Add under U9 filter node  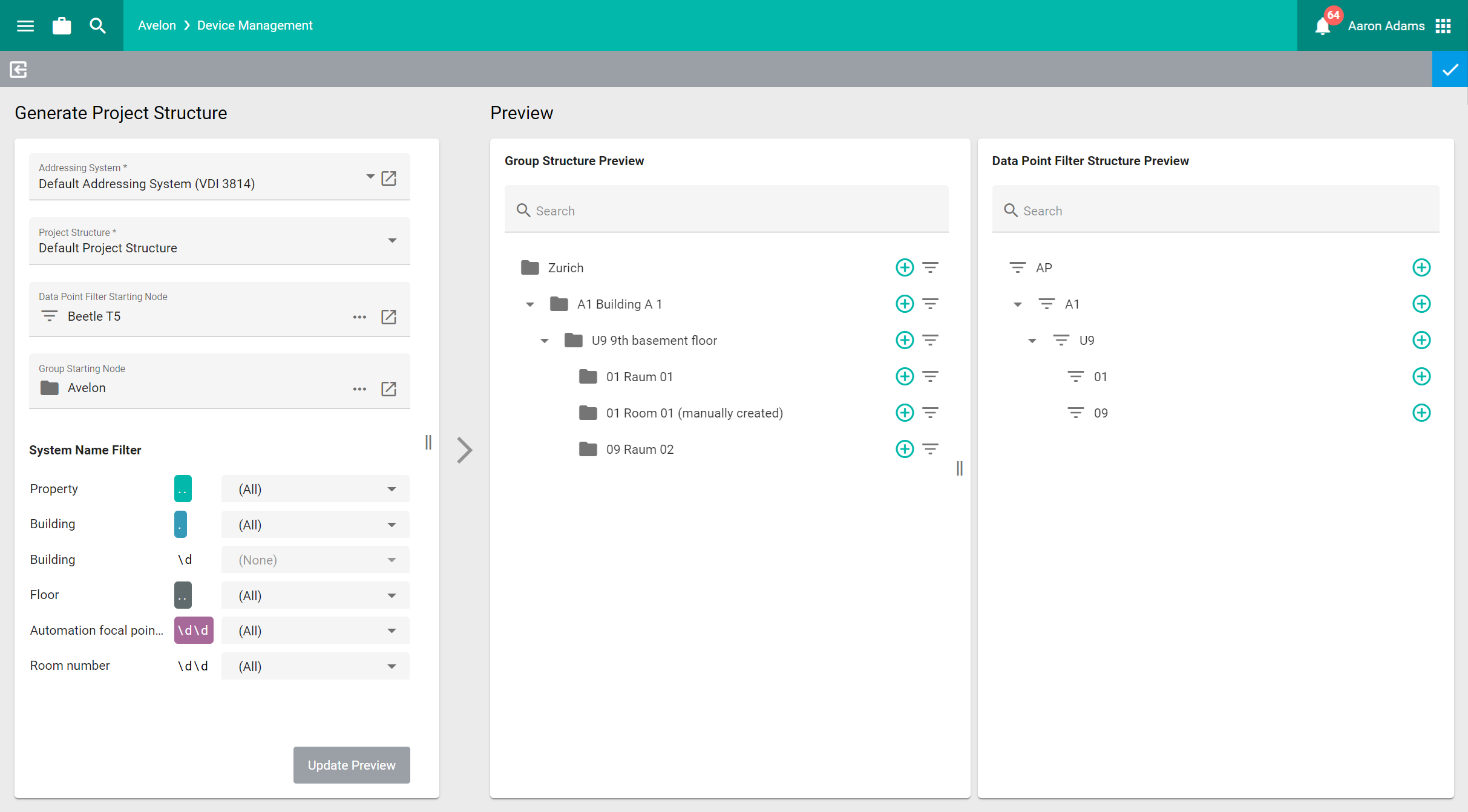pos(1421,340)
